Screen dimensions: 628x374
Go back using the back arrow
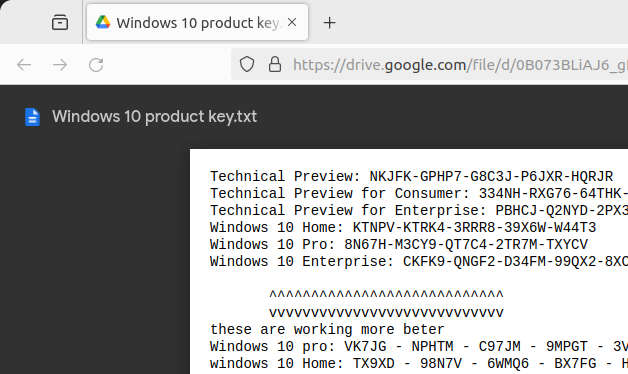(x=24, y=64)
